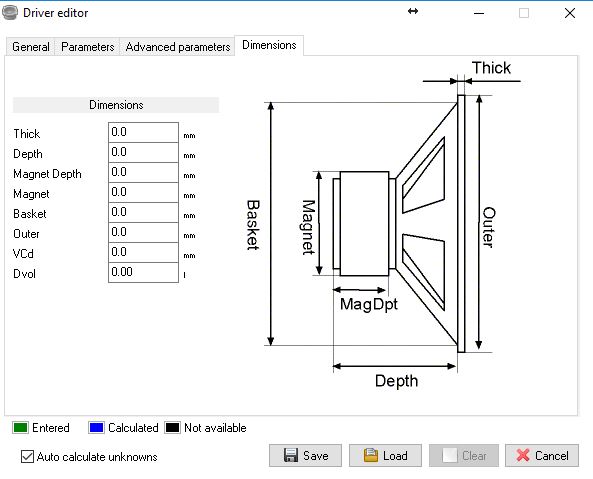Select the Dimensions tab

click(269, 45)
